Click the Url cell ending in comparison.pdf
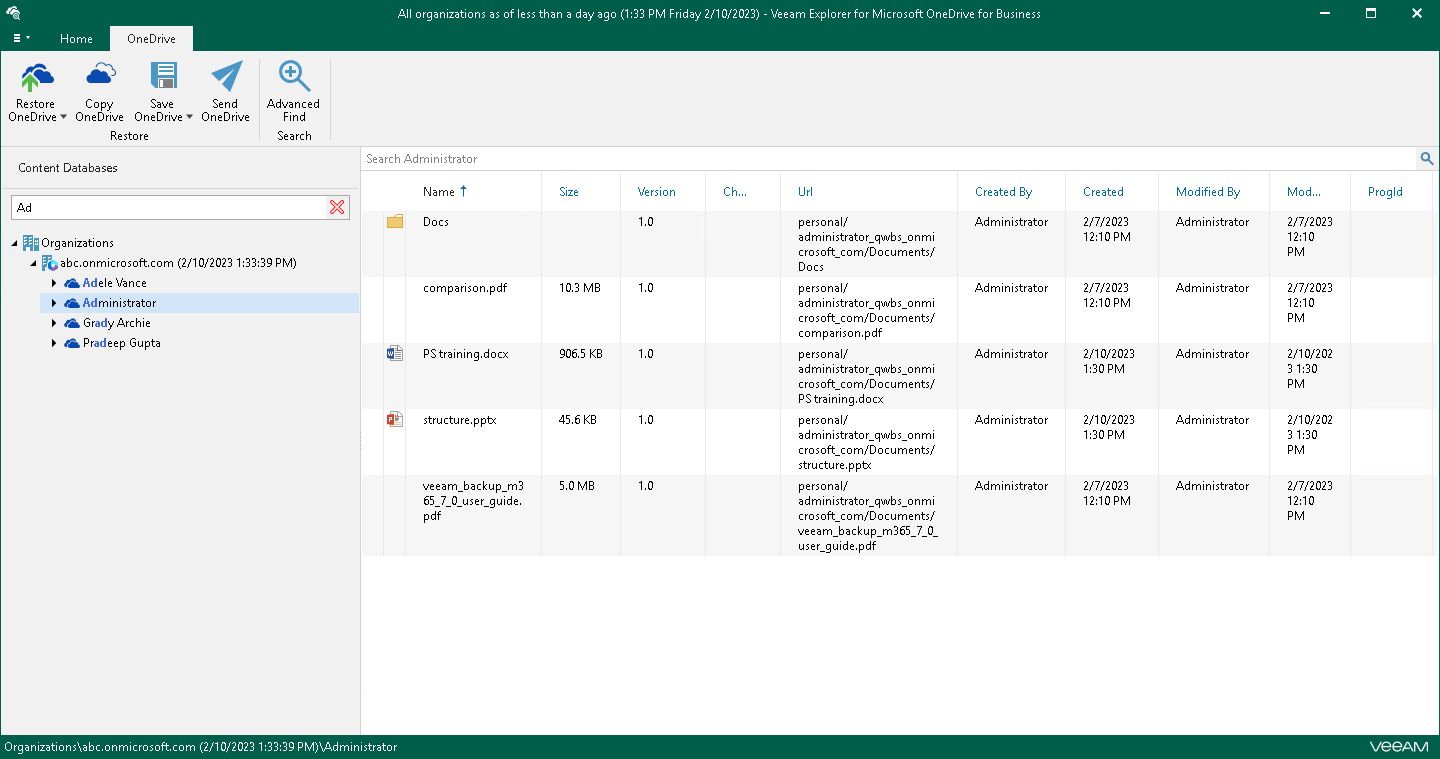Viewport: 1440px width, 759px height. point(867,310)
